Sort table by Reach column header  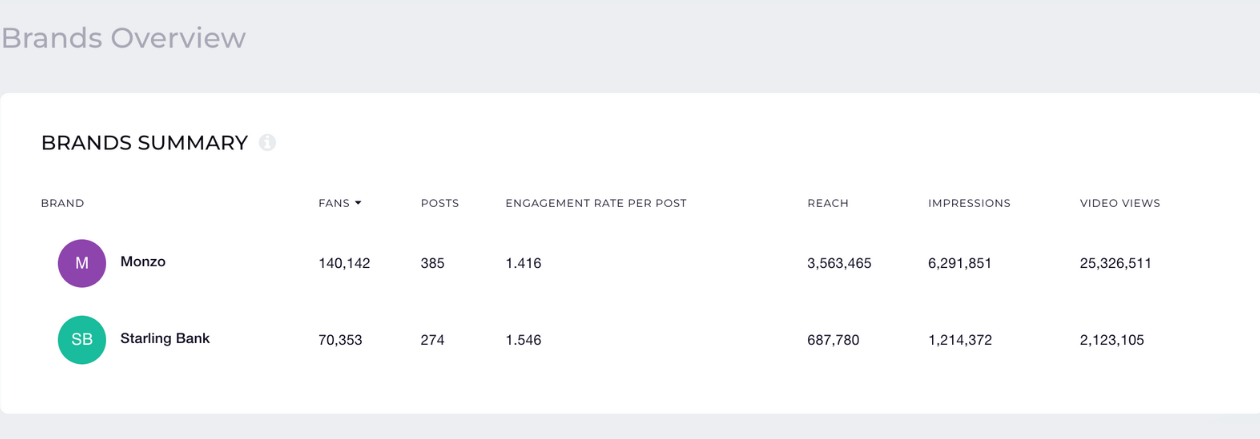pos(828,203)
